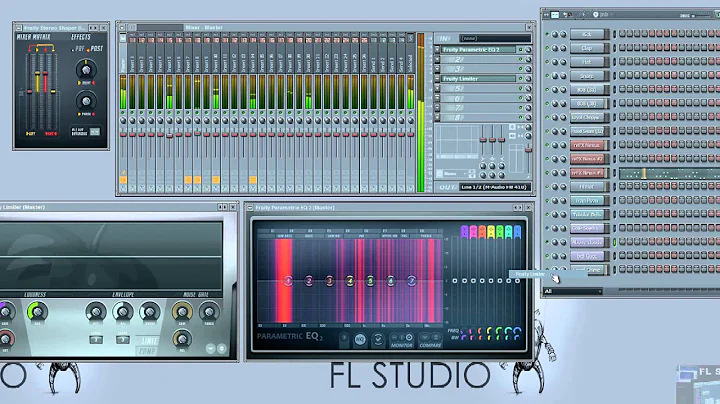The image size is (720, 404).
Task: Select the Tubular Bells channel button
Action: 587,214
